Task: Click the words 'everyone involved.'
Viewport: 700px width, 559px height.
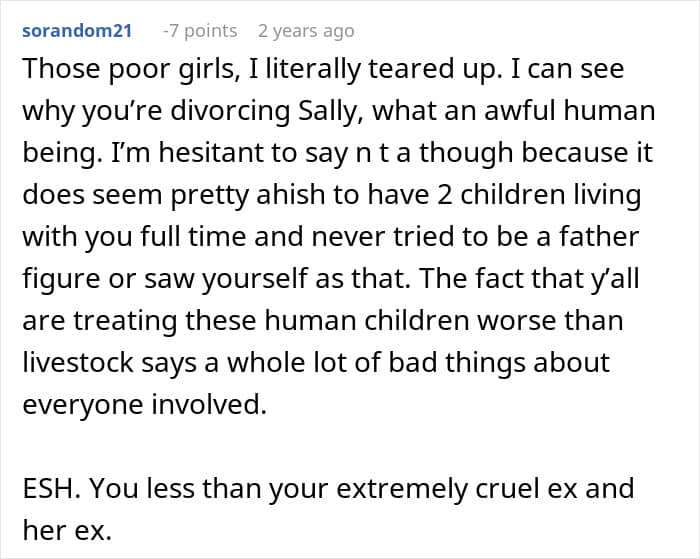Action: coord(144,405)
